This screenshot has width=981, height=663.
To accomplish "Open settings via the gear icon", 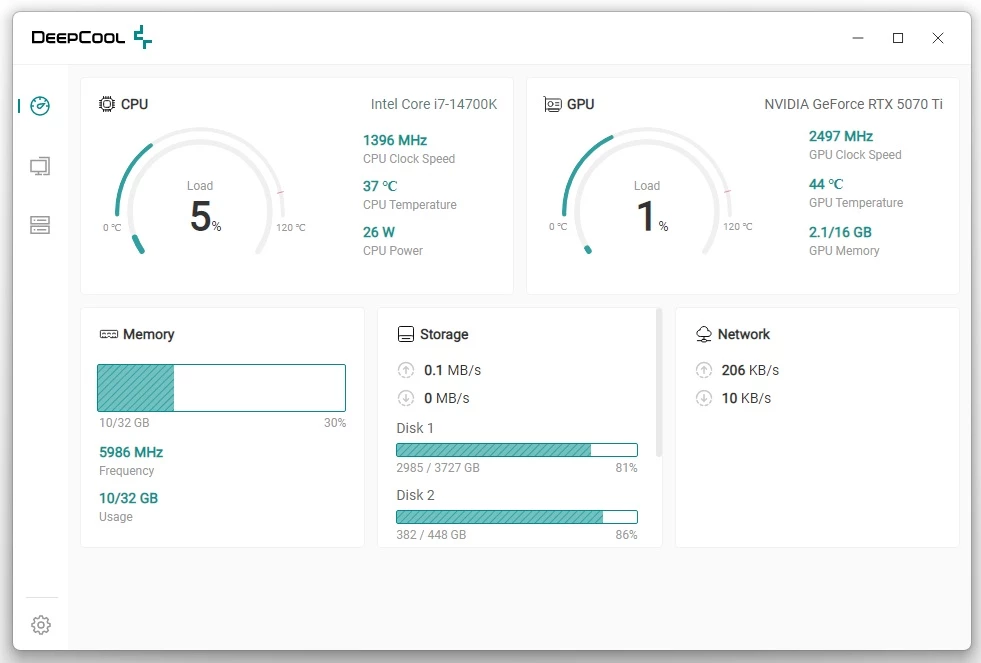I will pyautogui.click(x=41, y=625).
